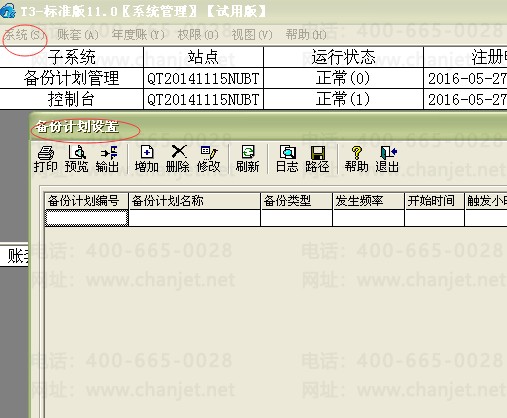
Task: Refresh the list with 刷新
Action: tap(248, 159)
